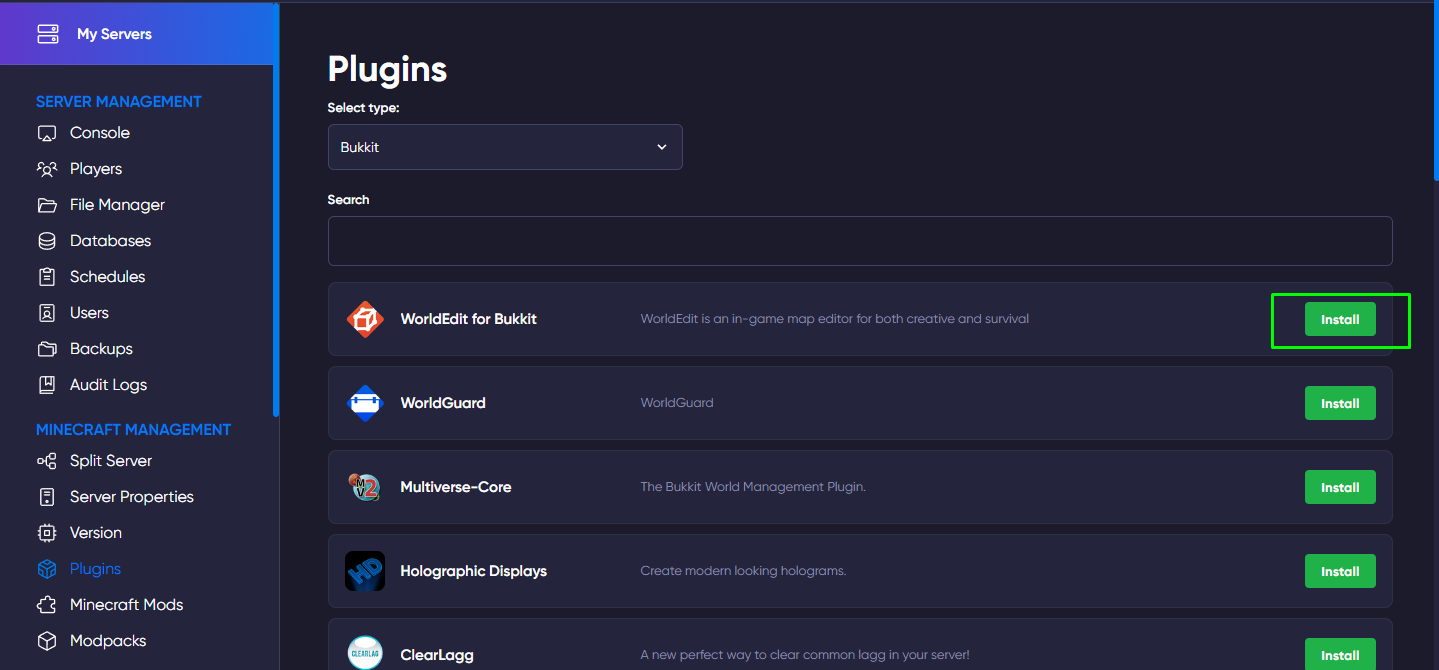
Task: Click the Backups sidebar label
Action: click(x=101, y=349)
